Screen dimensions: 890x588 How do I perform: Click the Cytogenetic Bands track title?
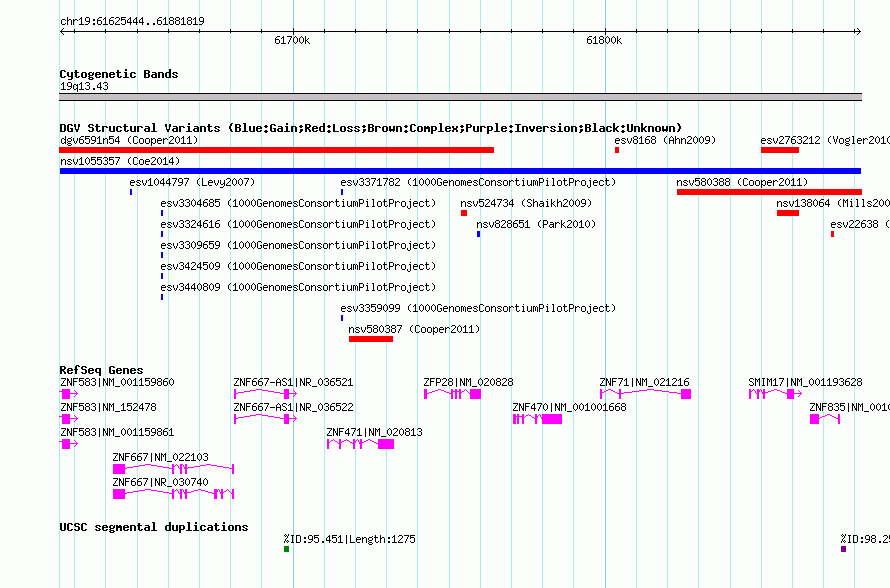coord(119,74)
